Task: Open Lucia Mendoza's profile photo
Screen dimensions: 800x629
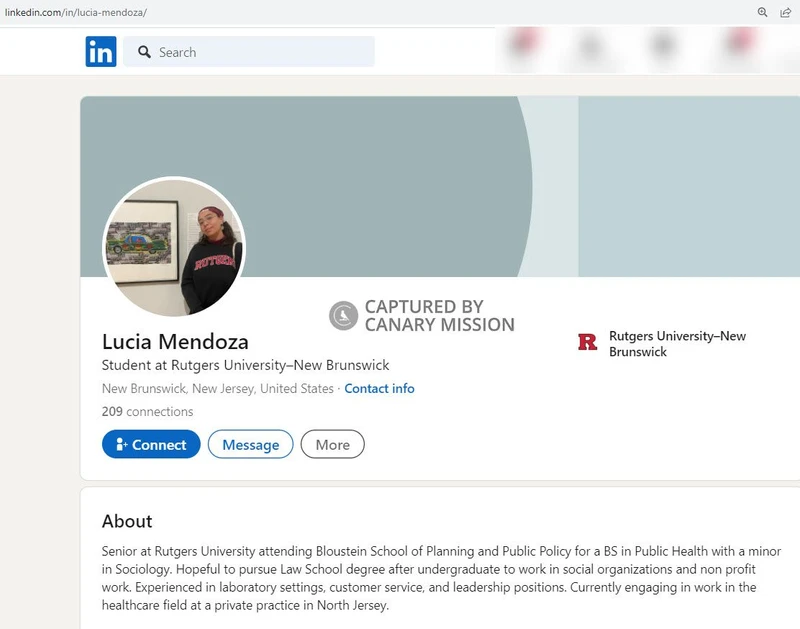Action: point(174,247)
